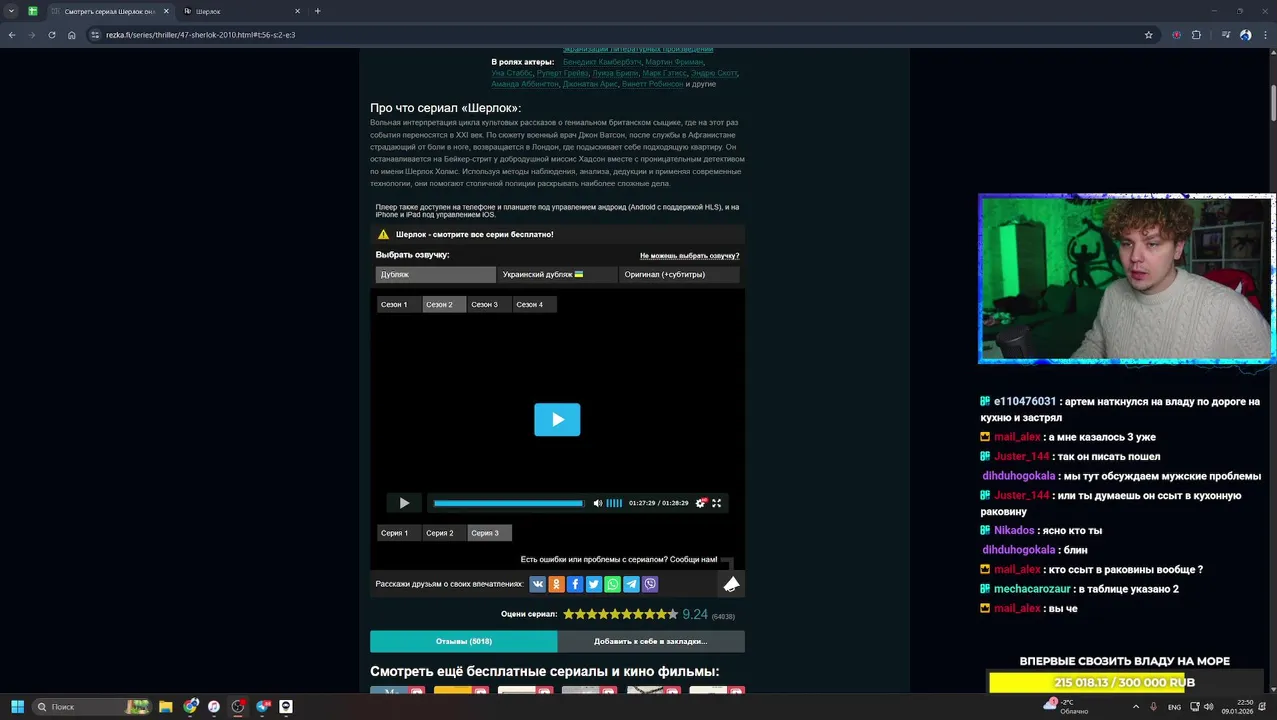The height and width of the screenshot is (720, 1277).
Task: Open File Explorer from the taskbar
Action: coord(166,706)
